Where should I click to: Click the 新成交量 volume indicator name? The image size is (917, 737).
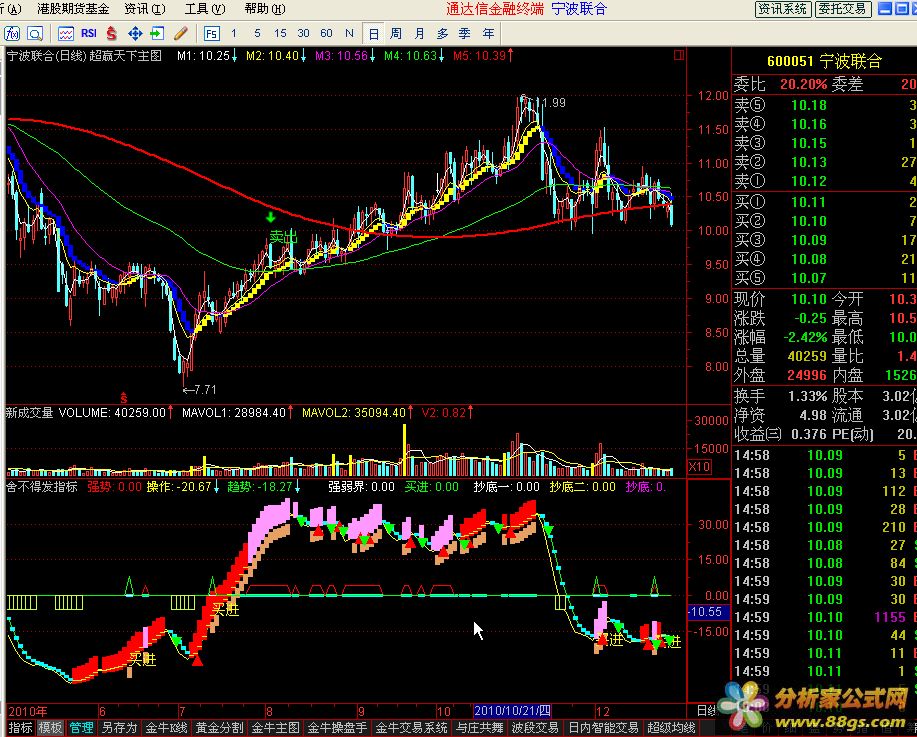(29, 413)
